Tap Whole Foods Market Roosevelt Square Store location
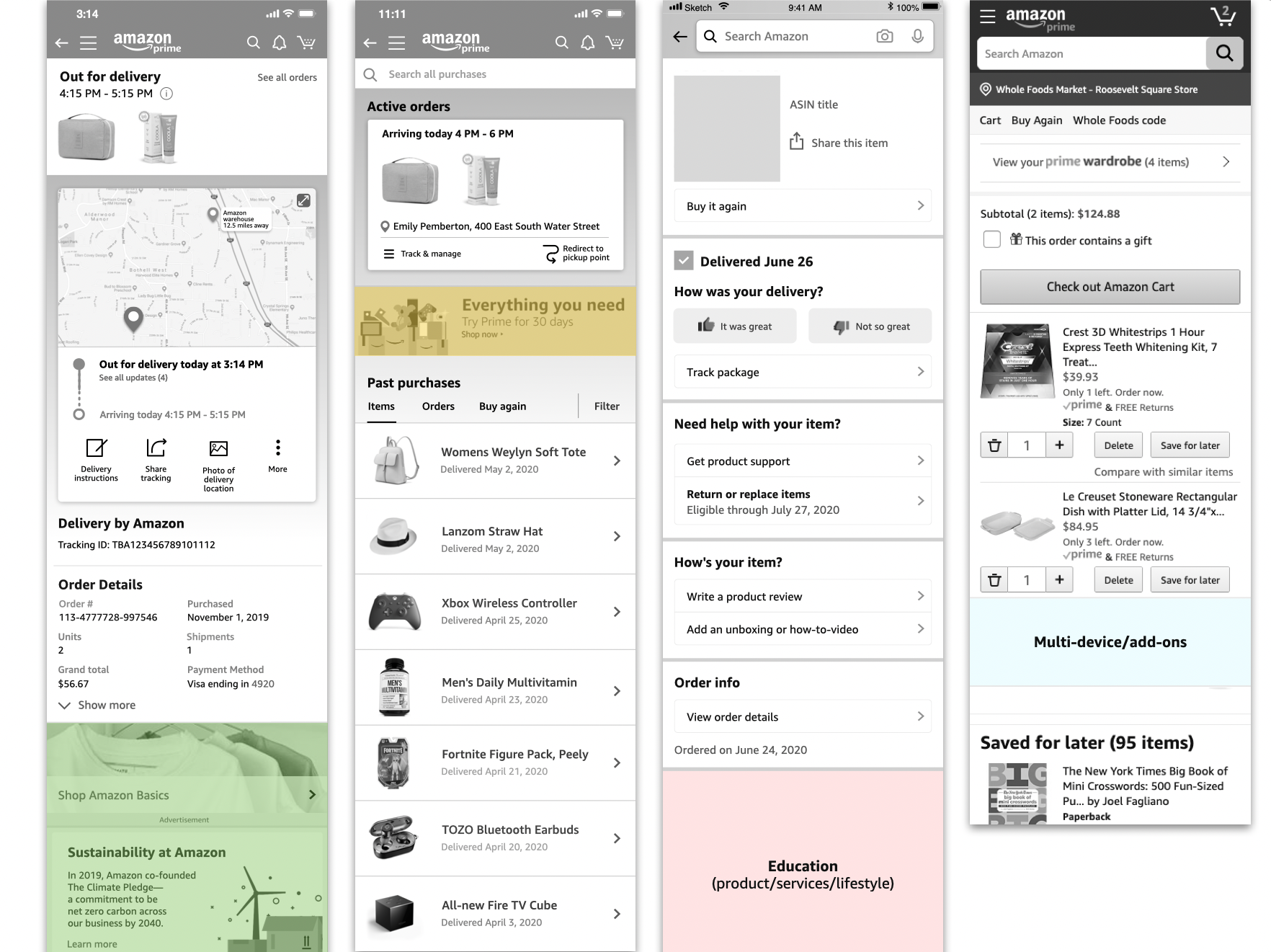The height and width of the screenshot is (952, 1271). (x=1089, y=89)
